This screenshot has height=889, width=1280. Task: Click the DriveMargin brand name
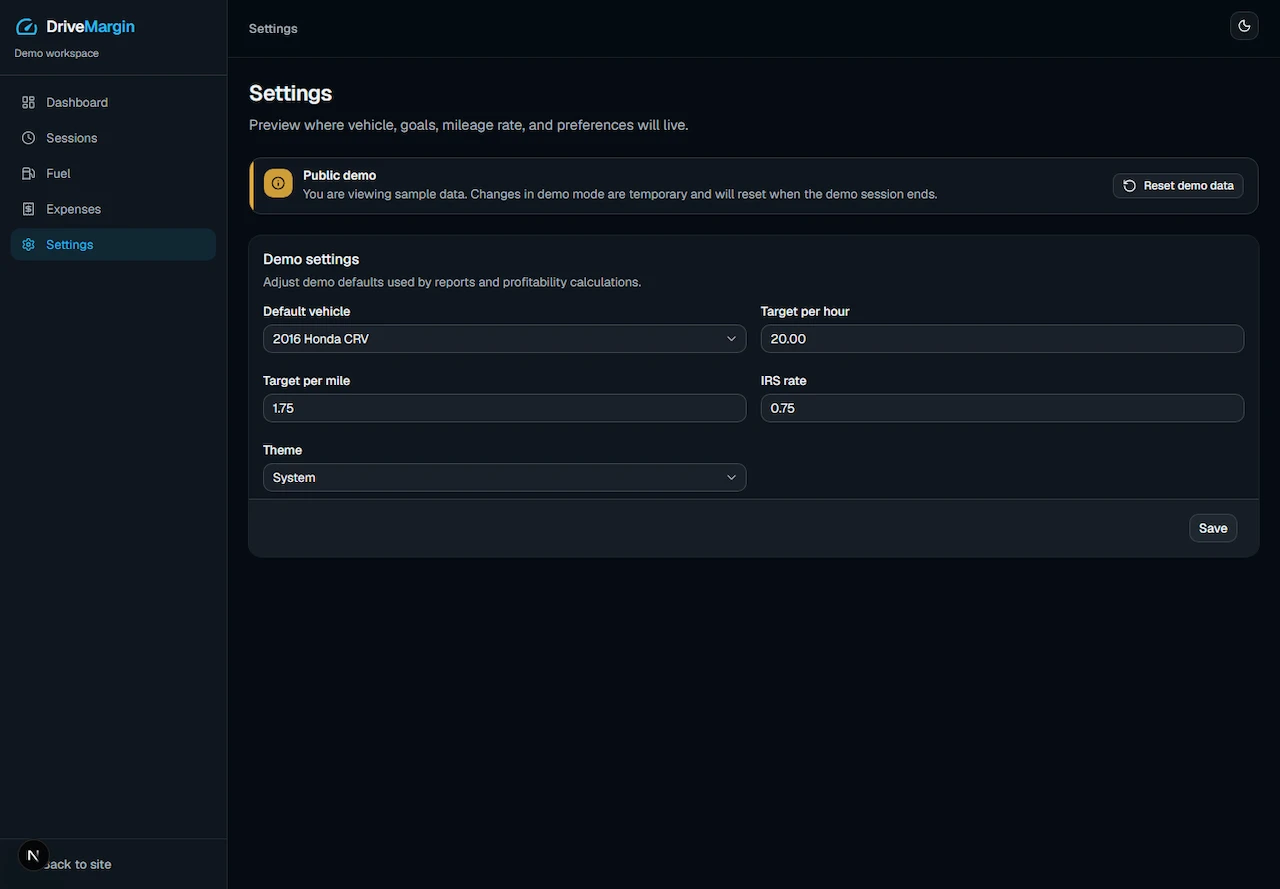tap(90, 27)
